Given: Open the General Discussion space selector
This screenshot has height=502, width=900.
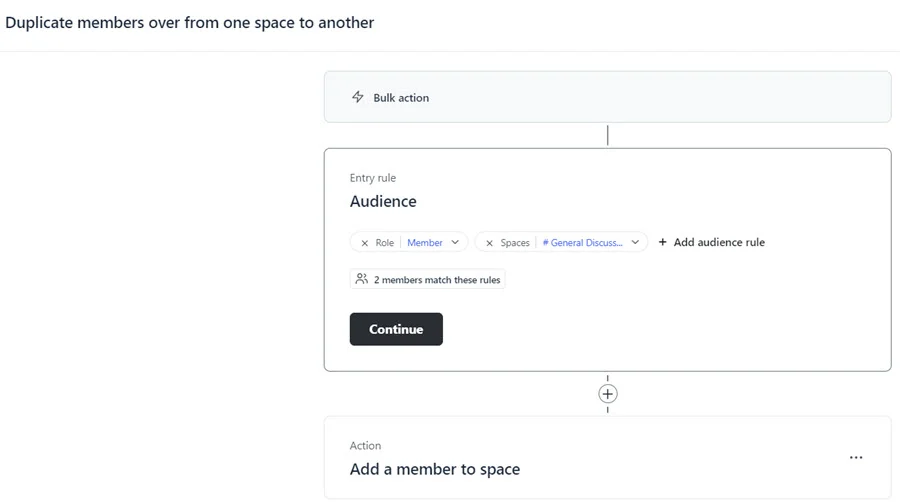Looking at the screenshot, I should pyautogui.click(x=583, y=243).
